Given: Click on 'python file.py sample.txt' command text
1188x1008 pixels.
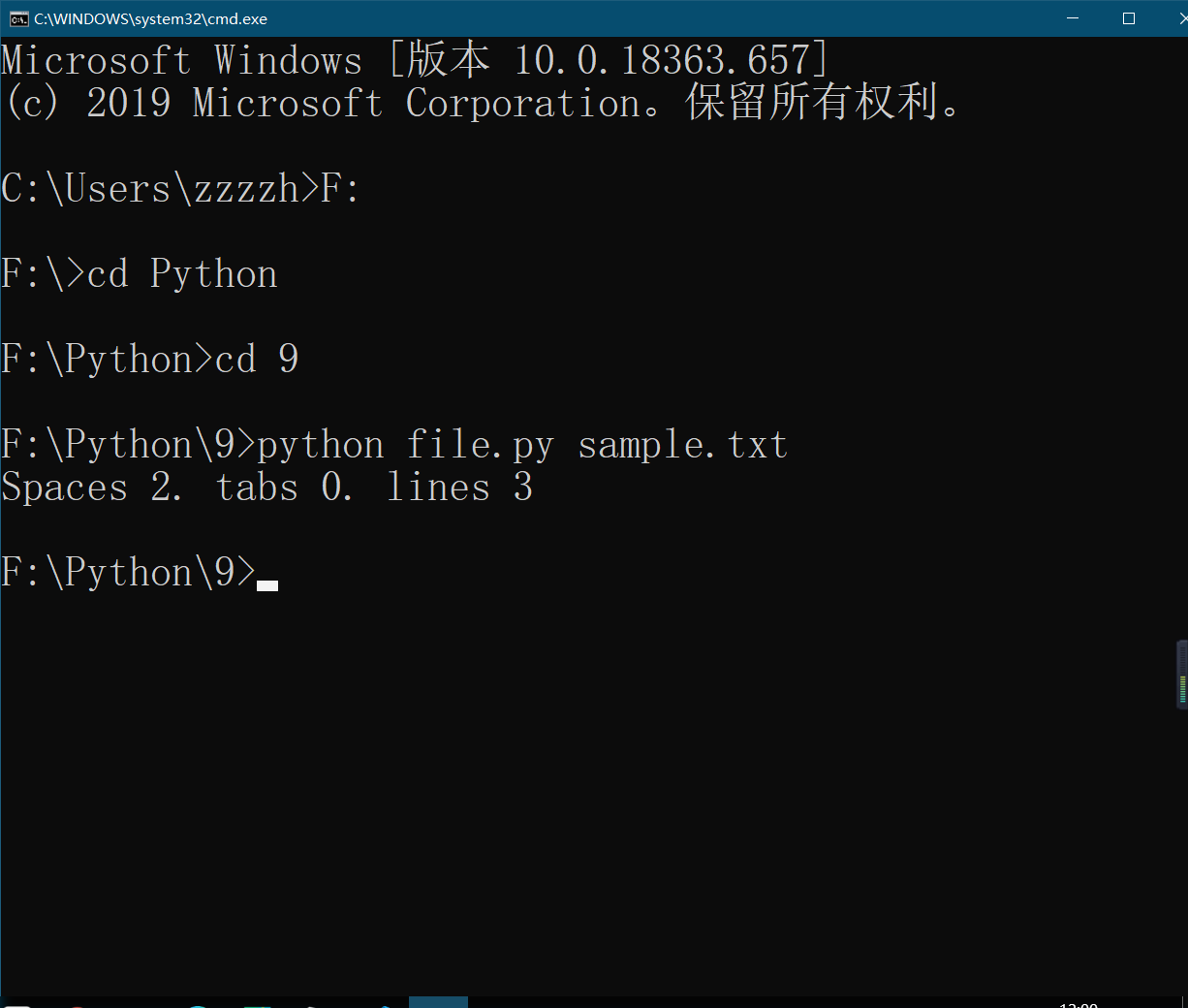Looking at the screenshot, I should click(522, 446).
